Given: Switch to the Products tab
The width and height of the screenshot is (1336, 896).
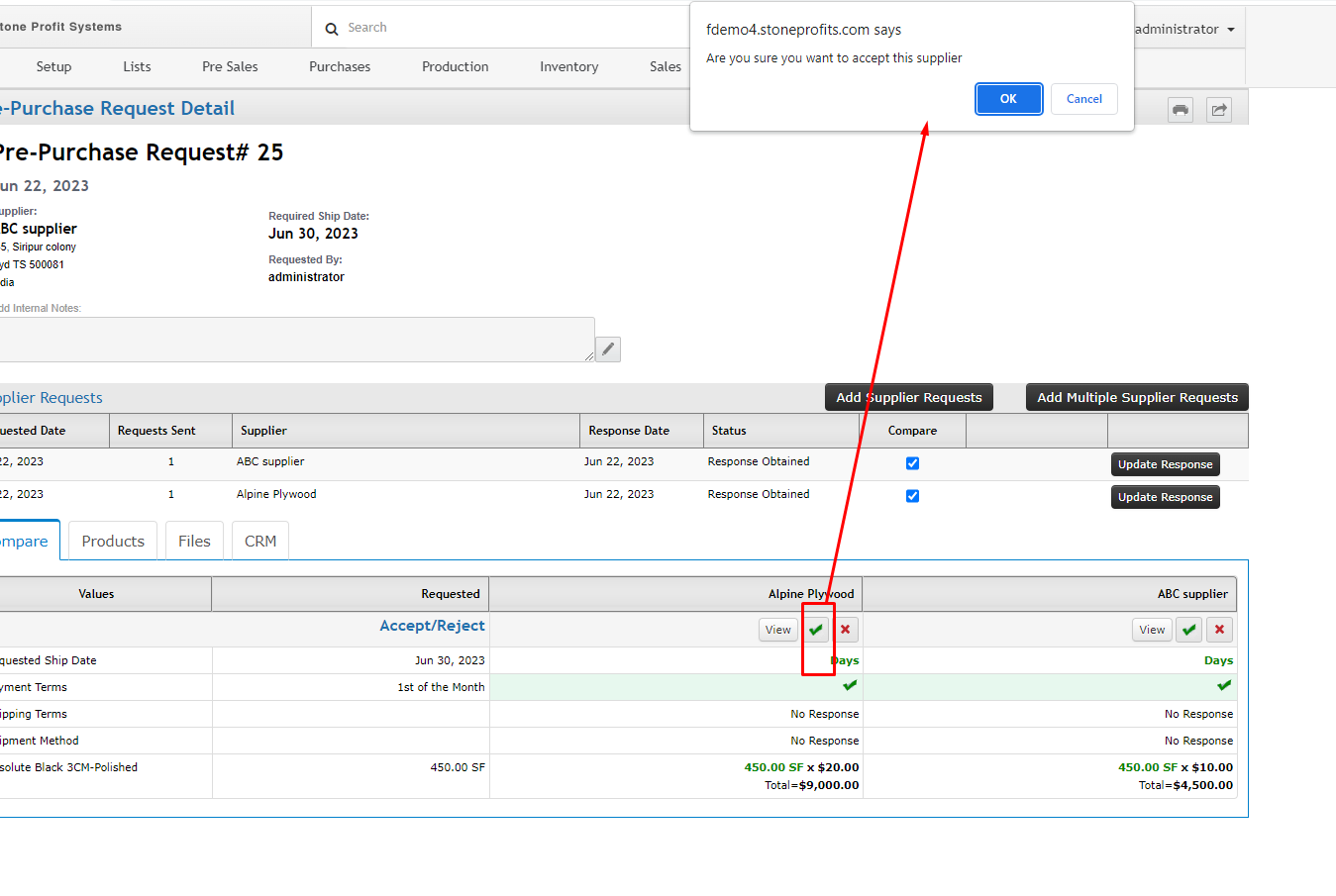Looking at the screenshot, I should click(113, 541).
